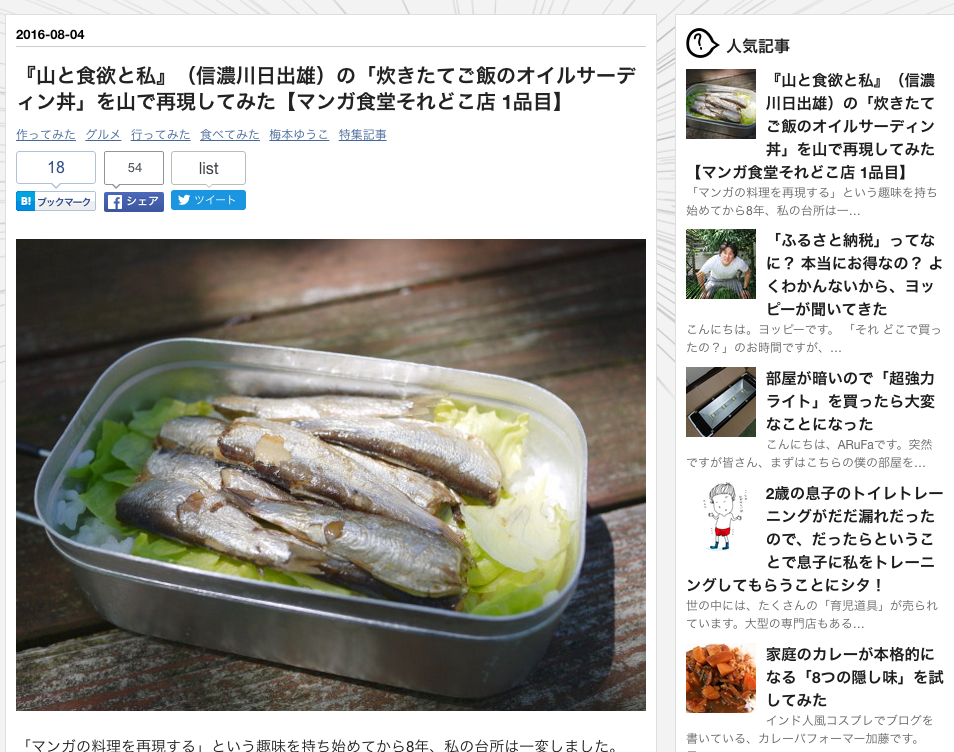Open the 梅本ゆうこ author tag link

(x=299, y=134)
